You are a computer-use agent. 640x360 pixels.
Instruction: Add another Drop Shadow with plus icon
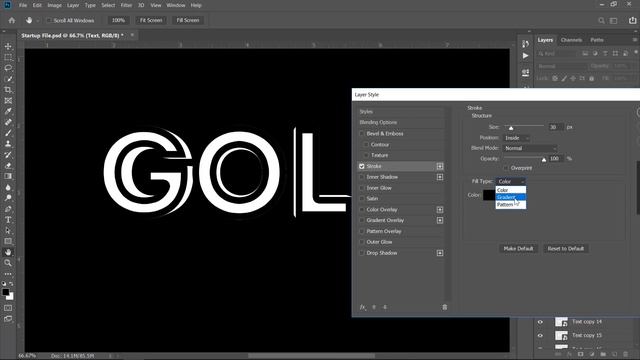pyautogui.click(x=440, y=253)
